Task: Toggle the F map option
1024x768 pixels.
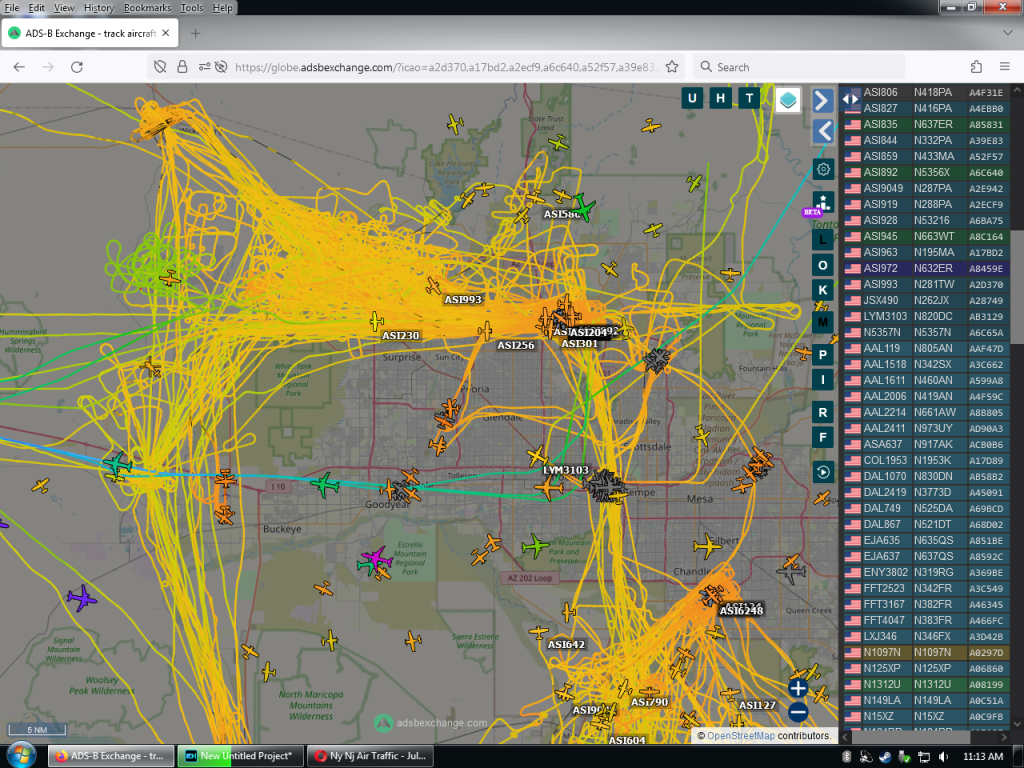Action: pos(823,438)
